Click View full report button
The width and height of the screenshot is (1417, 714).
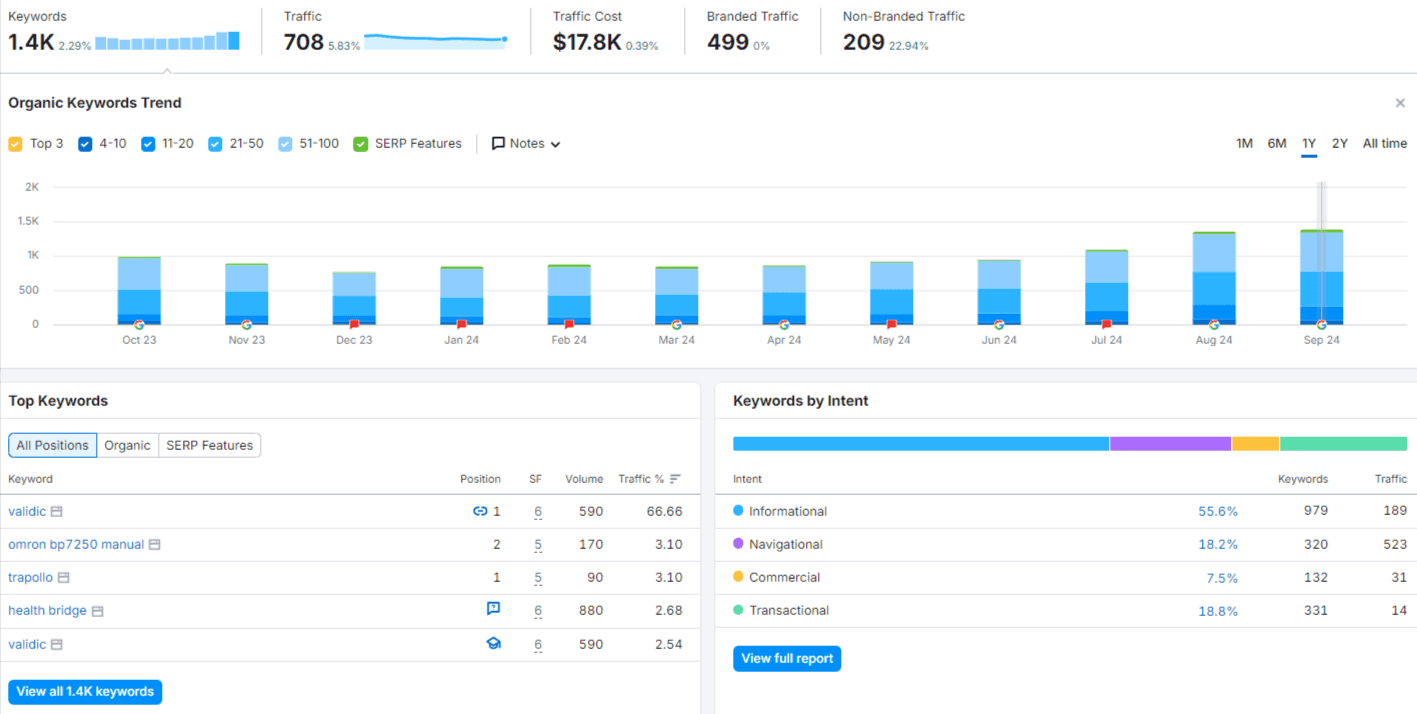pos(787,659)
